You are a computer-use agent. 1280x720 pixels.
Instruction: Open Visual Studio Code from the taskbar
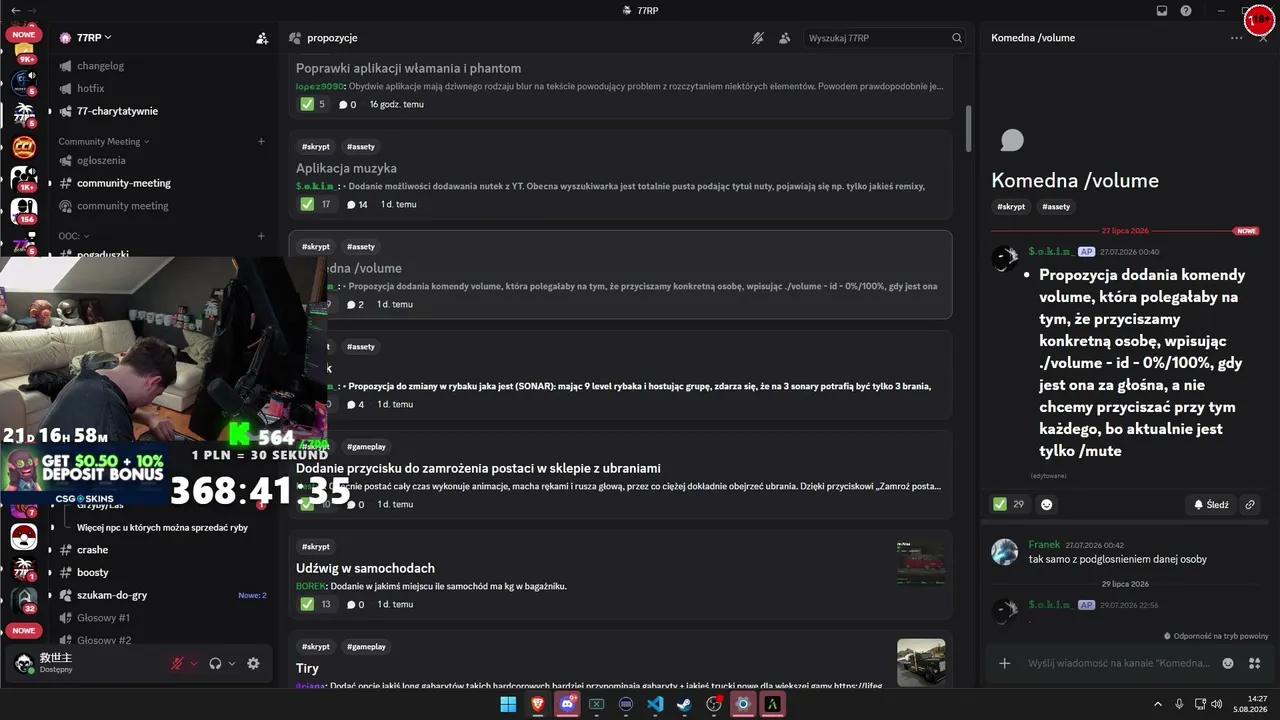pos(655,704)
